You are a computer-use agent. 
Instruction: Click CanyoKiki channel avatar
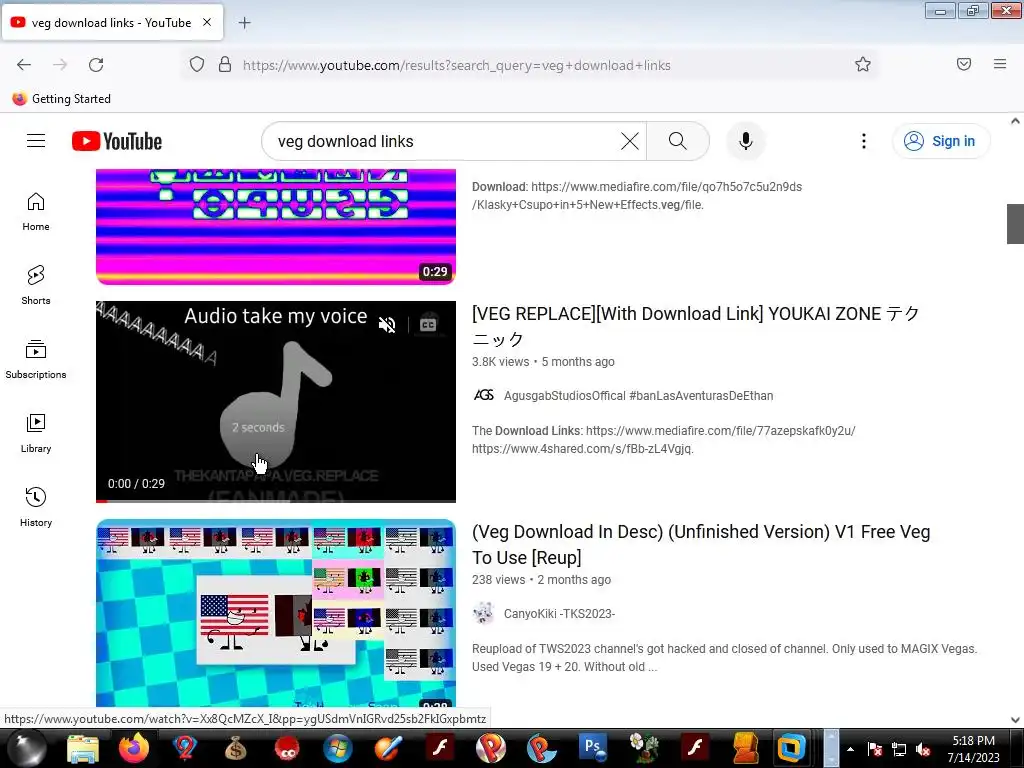pyautogui.click(x=483, y=613)
